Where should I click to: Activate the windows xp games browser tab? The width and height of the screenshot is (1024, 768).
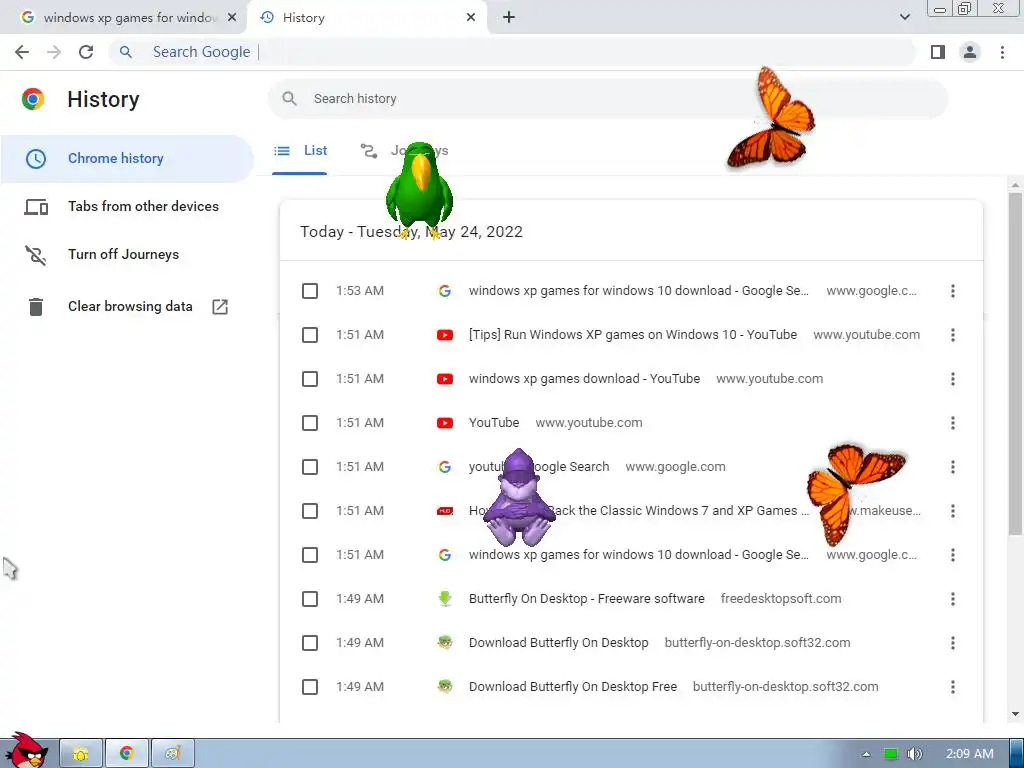(x=124, y=18)
